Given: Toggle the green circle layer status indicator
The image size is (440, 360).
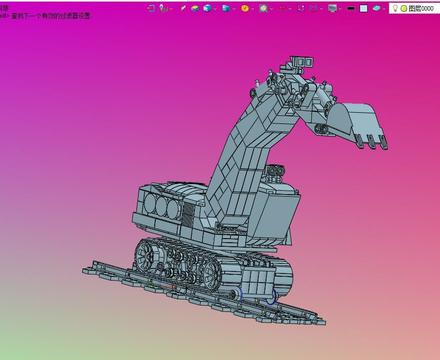Looking at the screenshot, I should pyautogui.click(x=404, y=9).
